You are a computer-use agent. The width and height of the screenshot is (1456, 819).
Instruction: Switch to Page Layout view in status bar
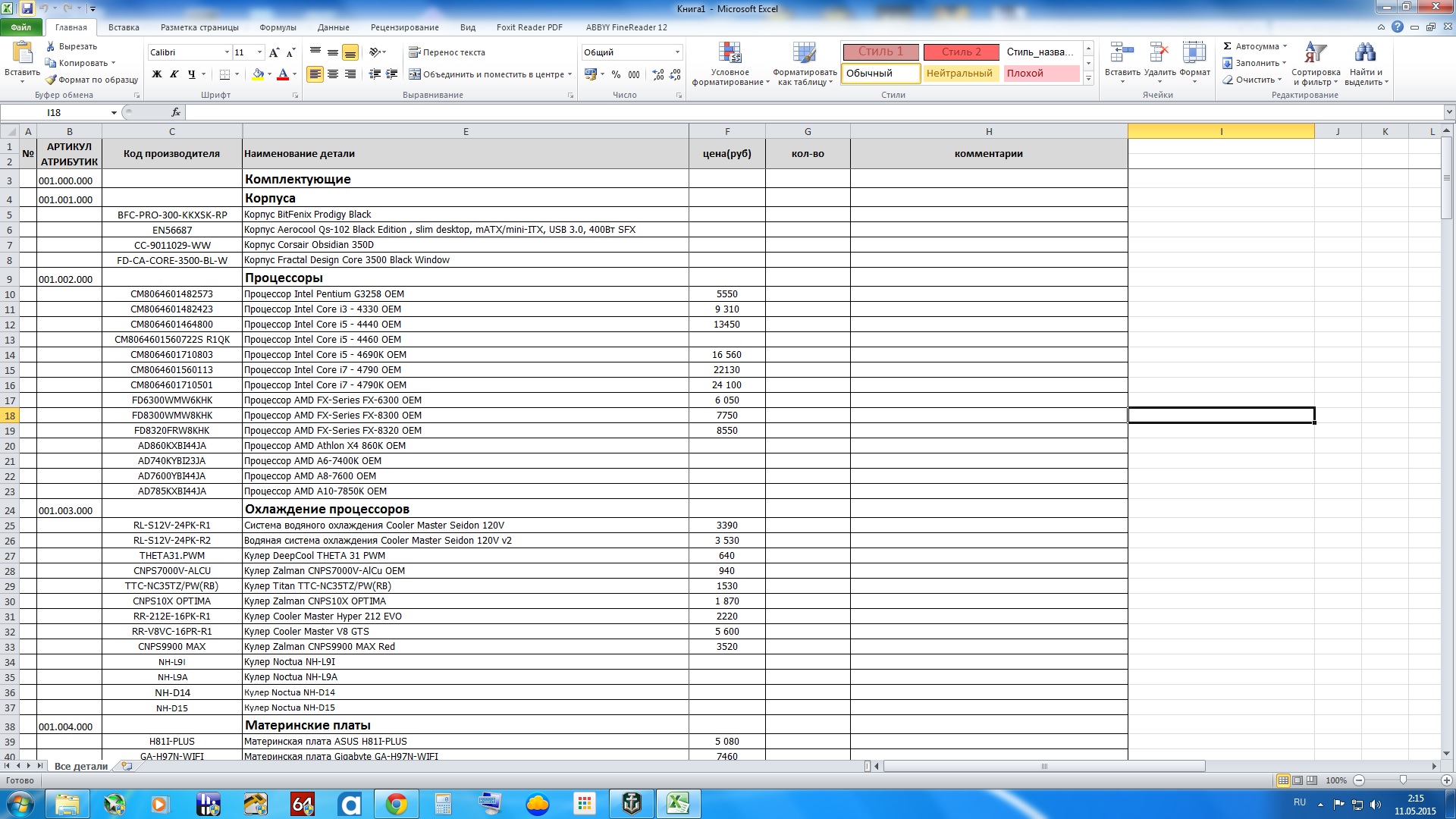coord(1298,780)
